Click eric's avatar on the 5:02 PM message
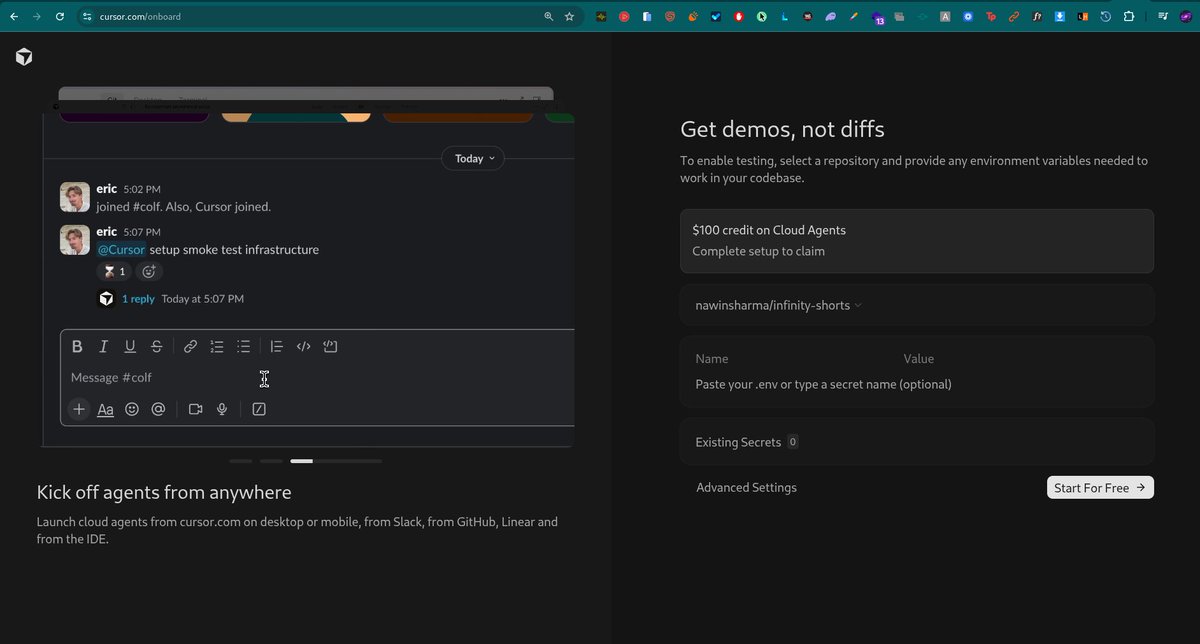The image size is (1200, 644). click(76, 197)
